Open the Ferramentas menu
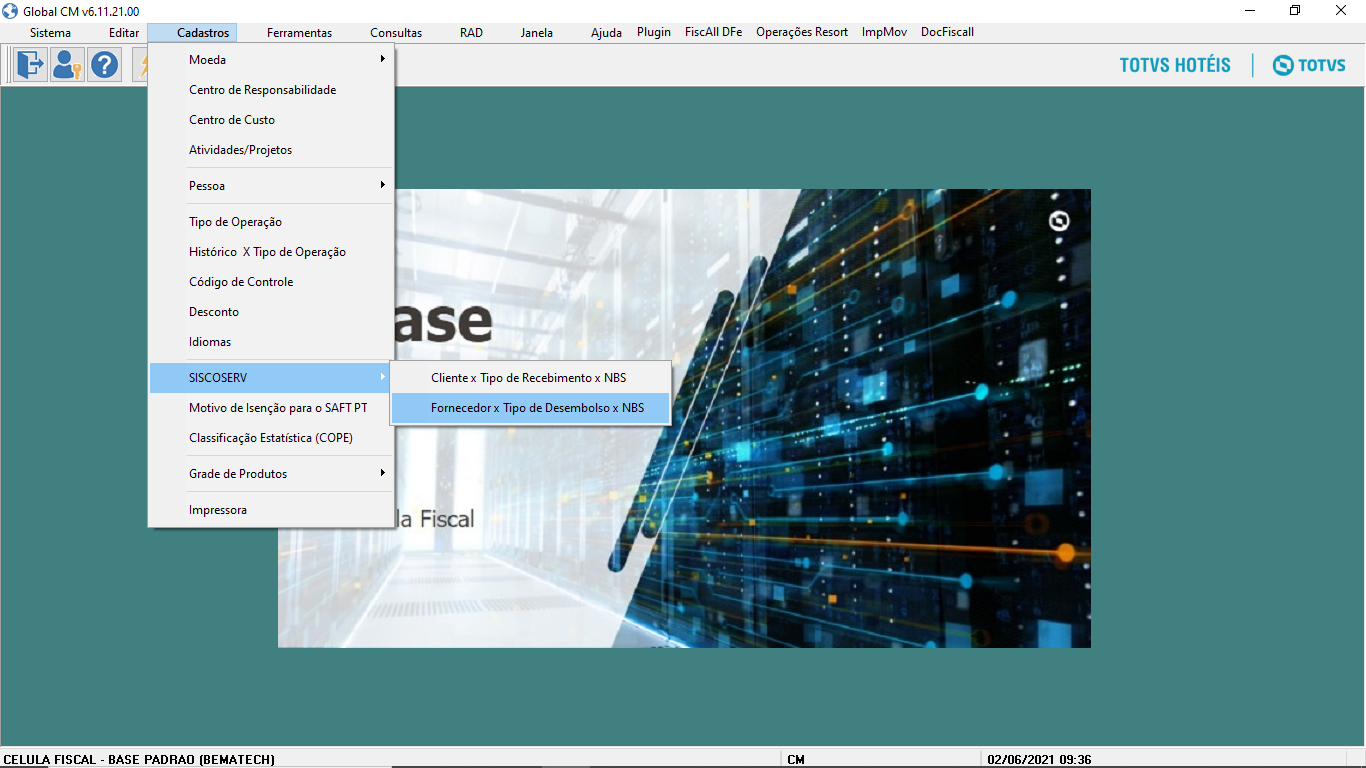The width and height of the screenshot is (1366, 768). click(299, 33)
